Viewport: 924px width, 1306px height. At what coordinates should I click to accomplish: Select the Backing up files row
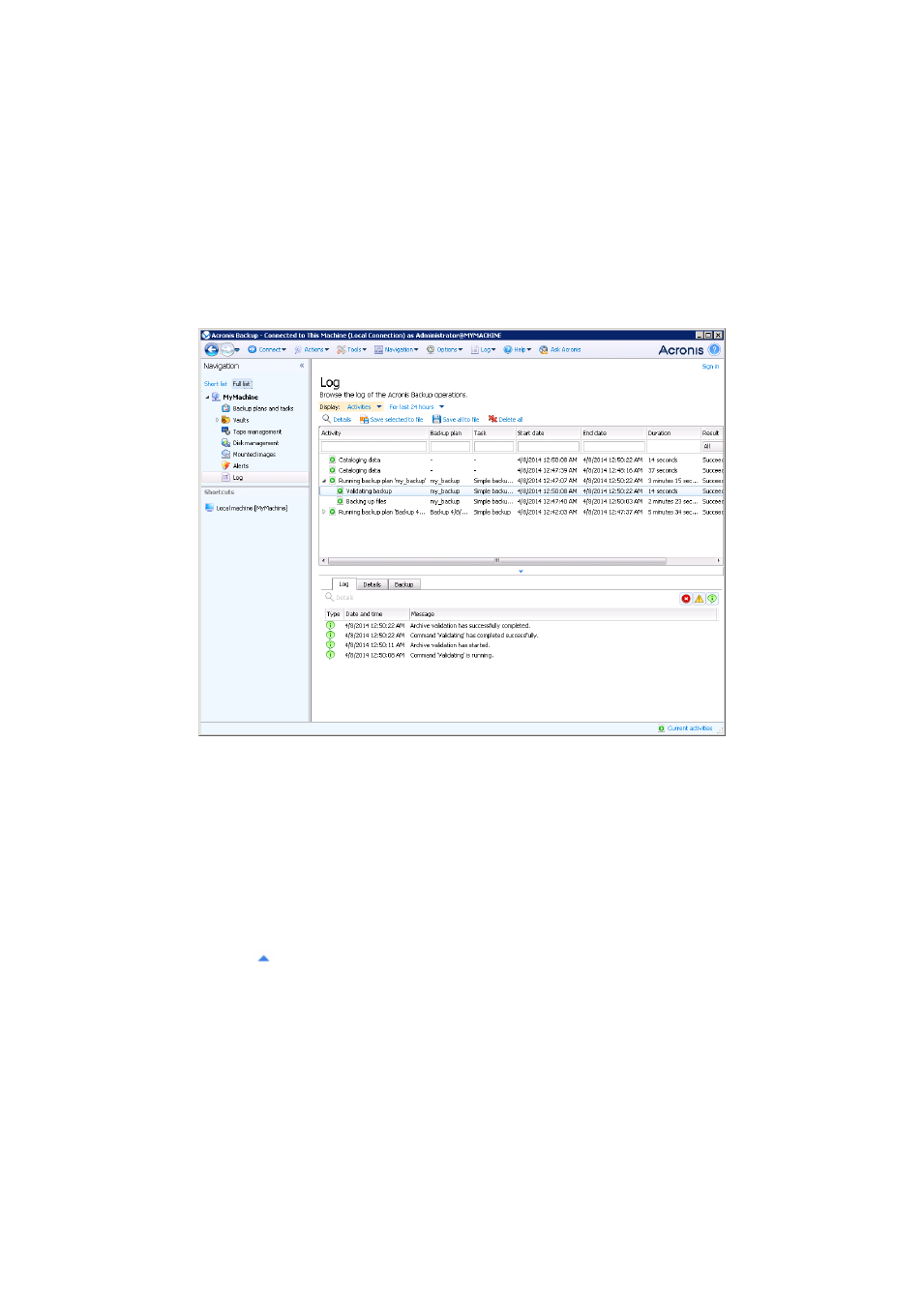pos(522,502)
